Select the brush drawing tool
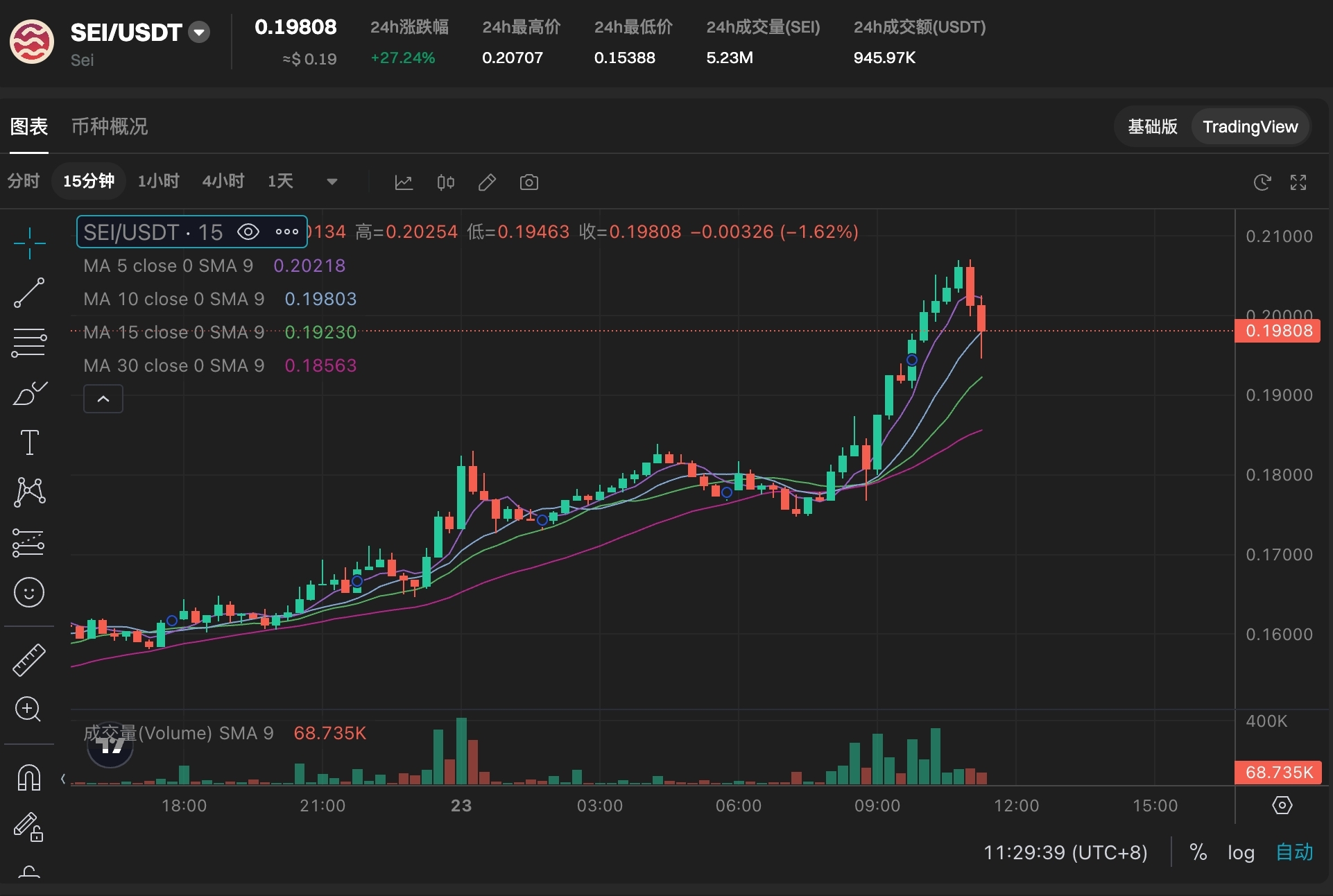The width and height of the screenshot is (1333, 896). point(29,393)
